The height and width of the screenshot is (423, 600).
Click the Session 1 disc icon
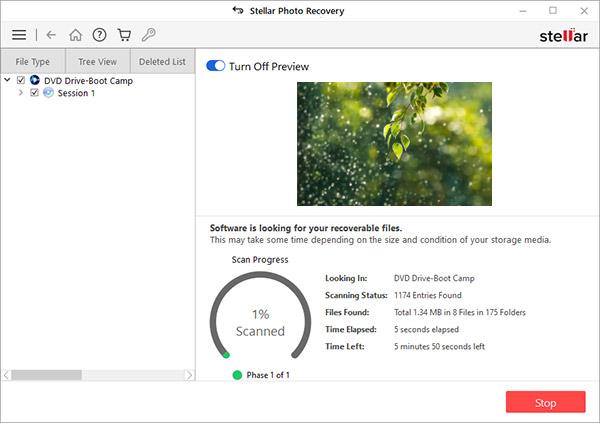[49, 93]
